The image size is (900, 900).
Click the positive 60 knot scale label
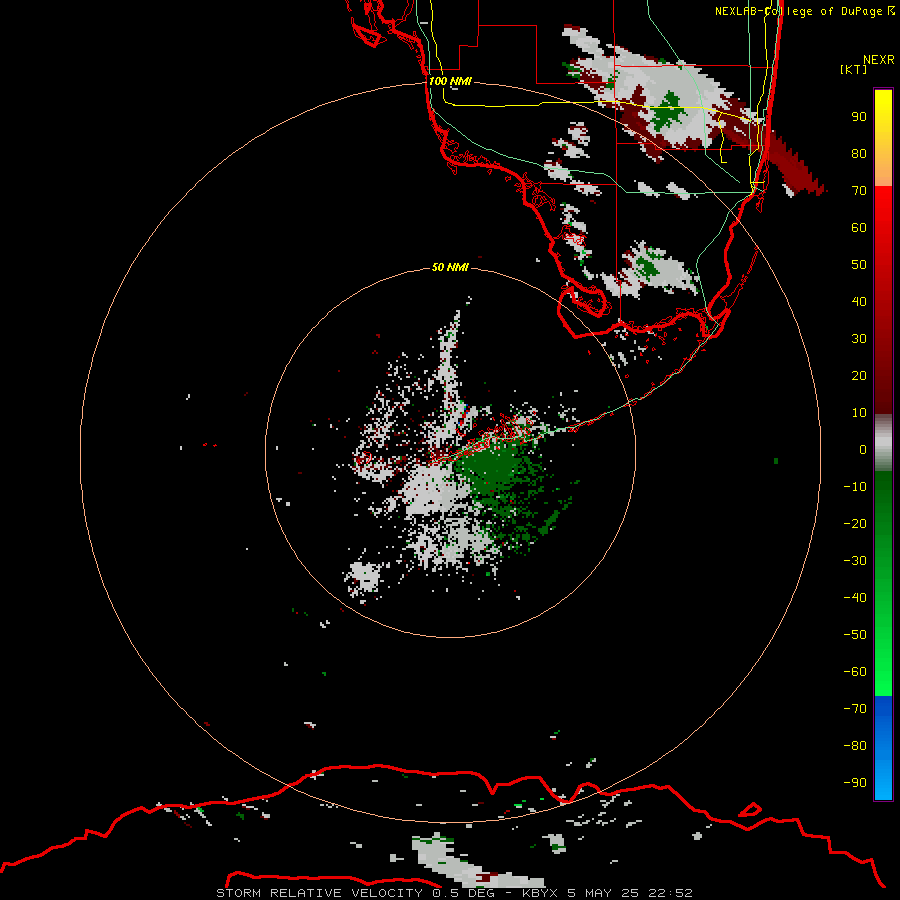(x=859, y=227)
